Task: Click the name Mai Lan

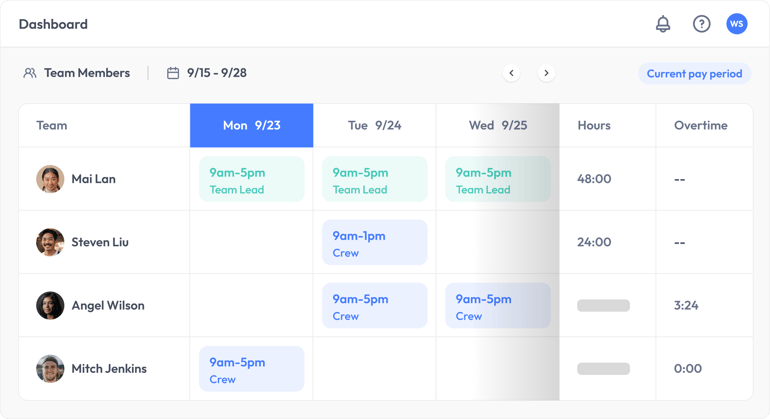Action: click(x=93, y=179)
